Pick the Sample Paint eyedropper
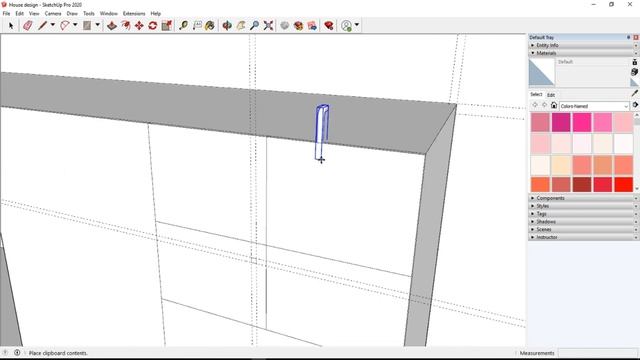The width and height of the screenshot is (640, 360). [634, 93]
